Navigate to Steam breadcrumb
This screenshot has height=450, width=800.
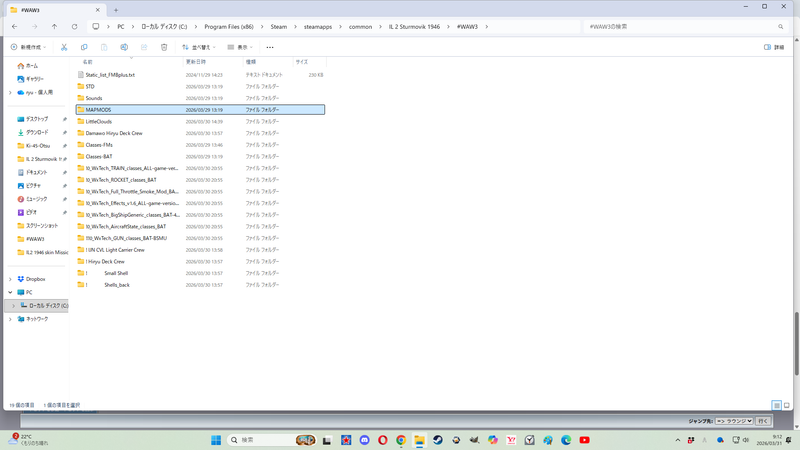tap(279, 27)
